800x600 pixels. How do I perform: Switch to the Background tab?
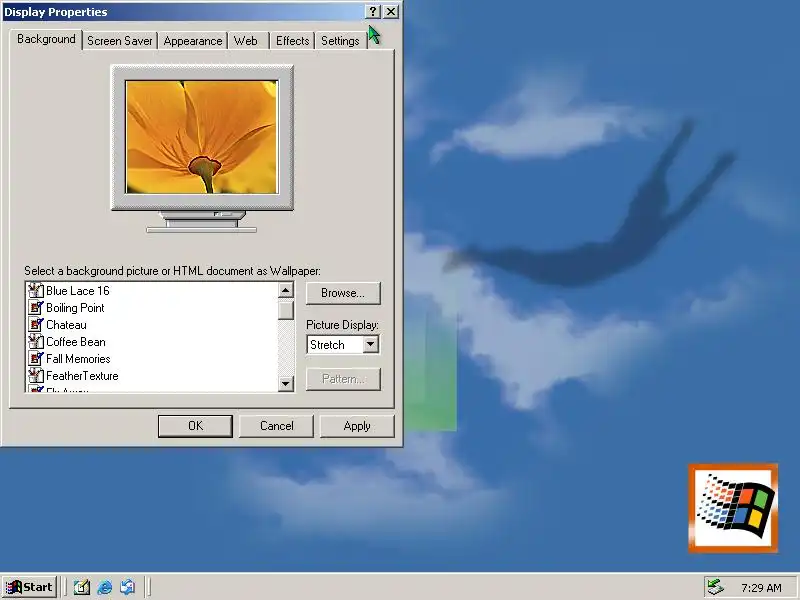click(x=46, y=39)
